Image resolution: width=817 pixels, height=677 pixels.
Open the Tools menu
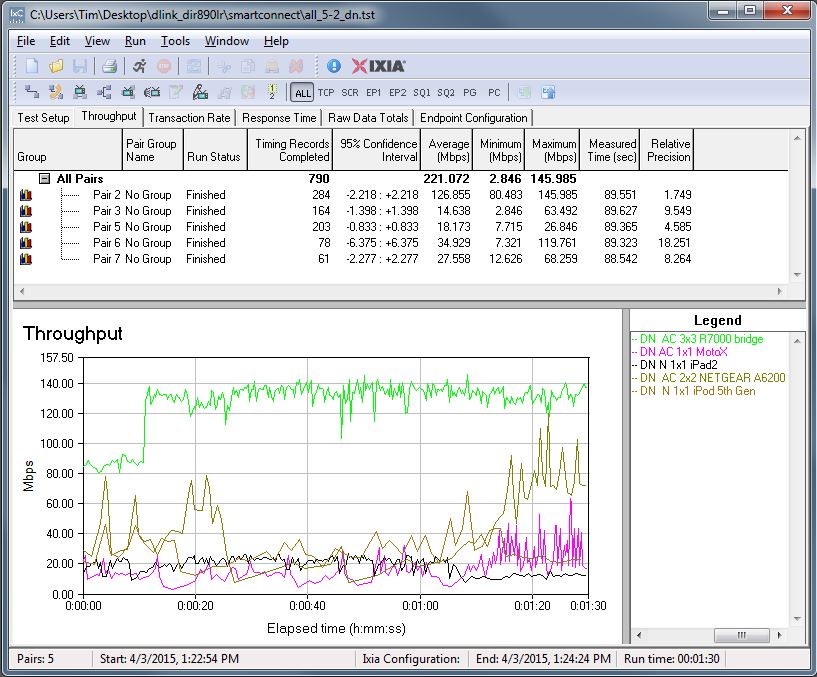coord(175,41)
